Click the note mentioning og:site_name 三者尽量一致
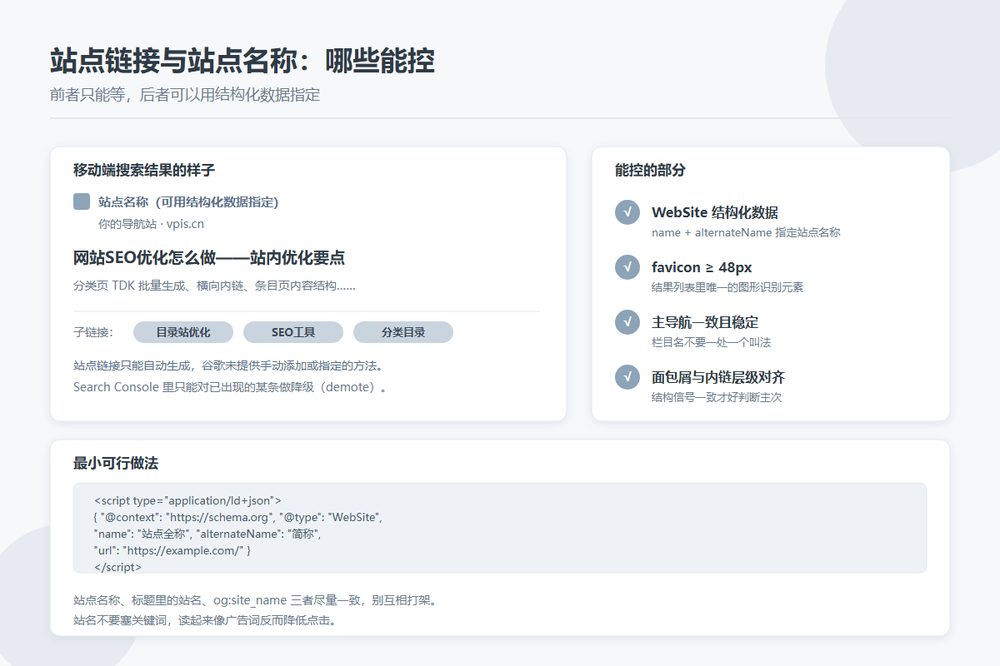 tap(255, 600)
